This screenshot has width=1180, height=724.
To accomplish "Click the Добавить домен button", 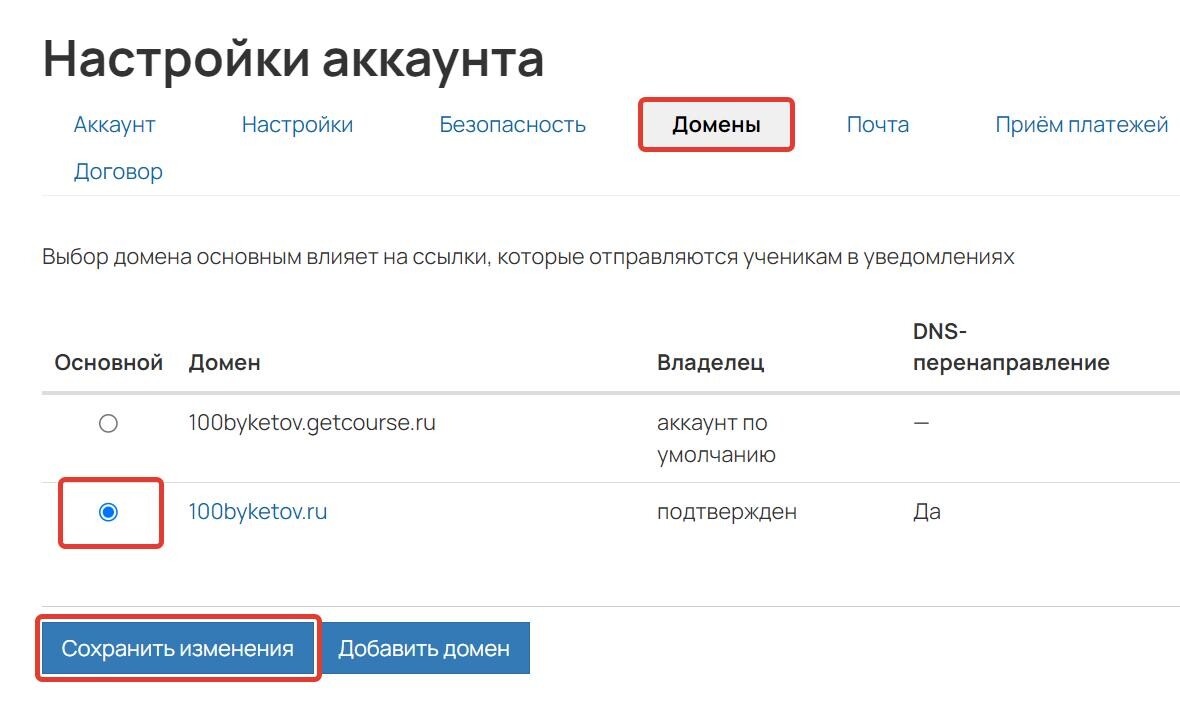I will click(x=424, y=648).
